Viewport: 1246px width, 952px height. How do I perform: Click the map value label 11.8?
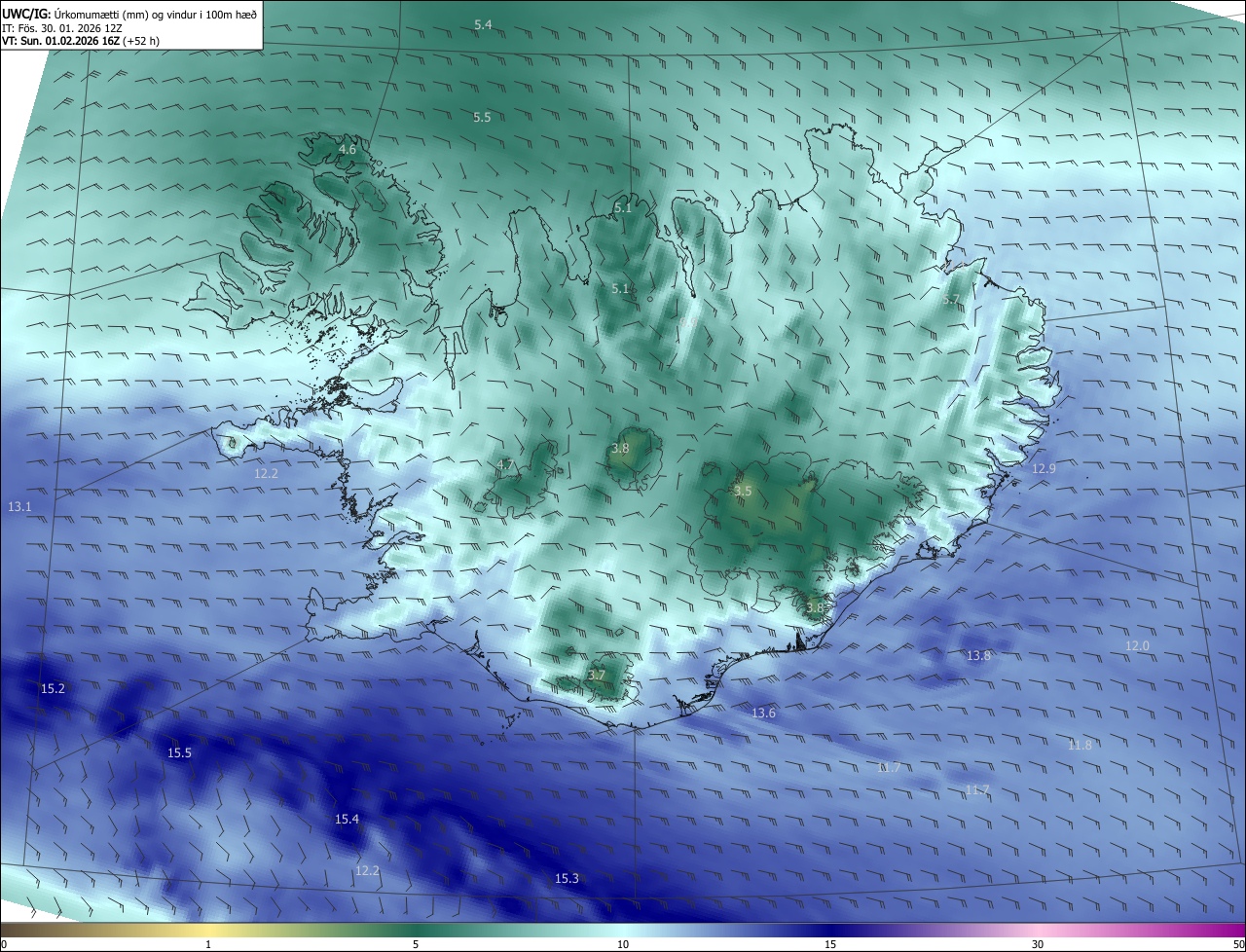pos(1080,746)
